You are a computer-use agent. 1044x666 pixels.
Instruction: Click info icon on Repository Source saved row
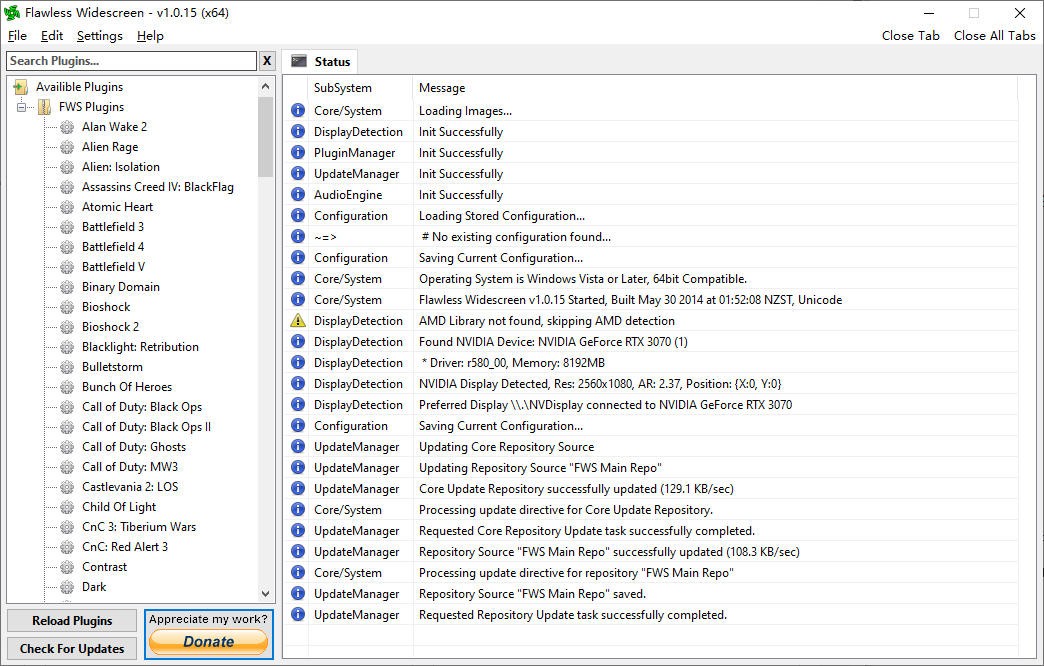click(x=298, y=593)
